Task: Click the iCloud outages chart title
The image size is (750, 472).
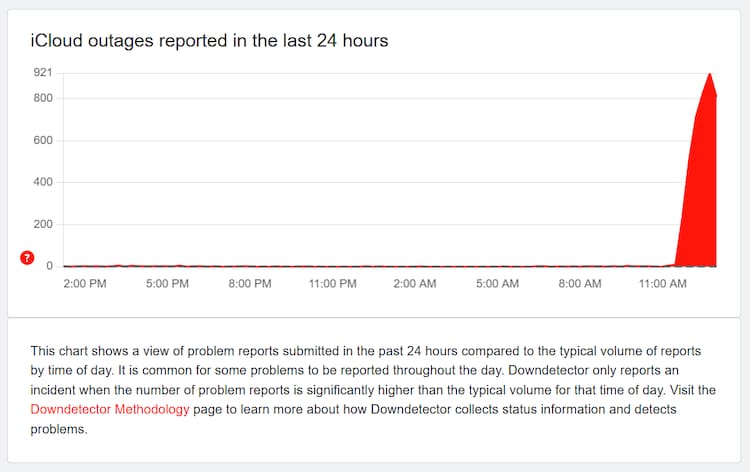Action: (x=209, y=41)
